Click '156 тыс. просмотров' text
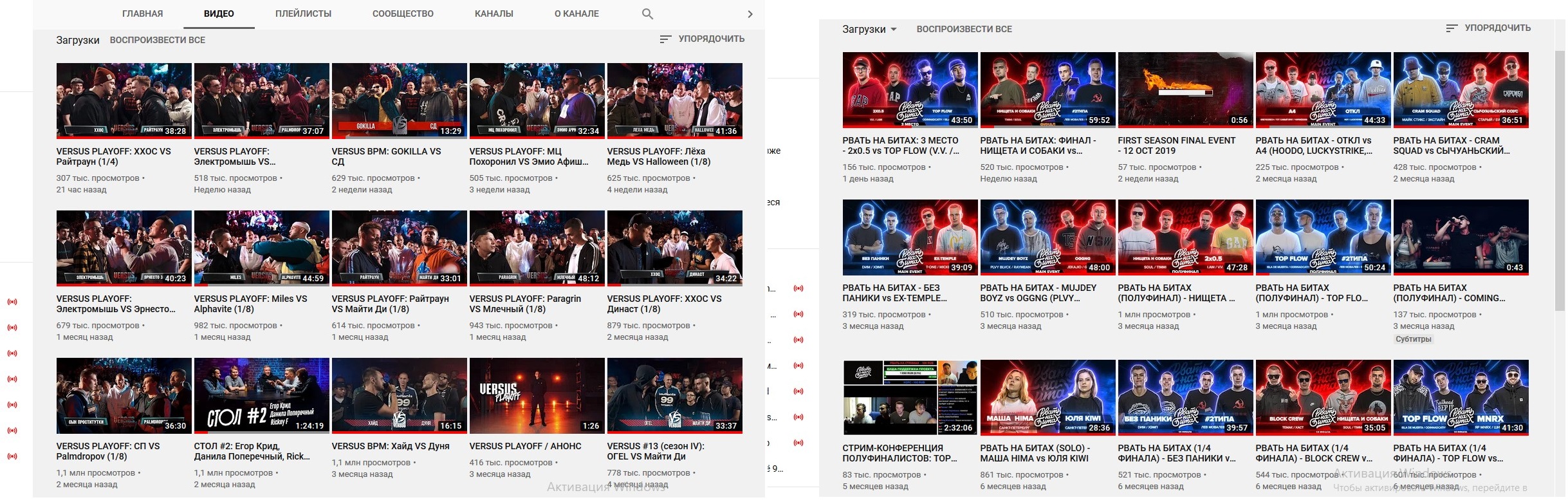Screen dimensions: 1568x502 pos(884,167)
